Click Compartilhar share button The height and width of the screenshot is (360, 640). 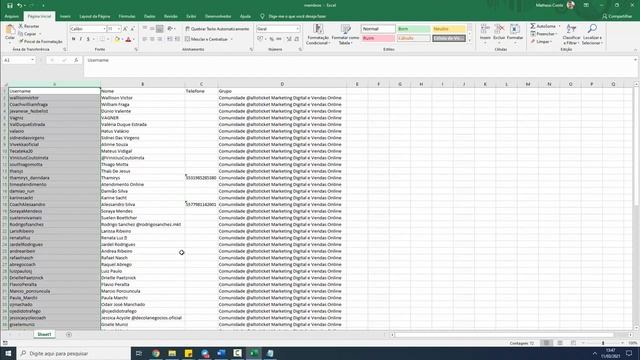[617, 16]
